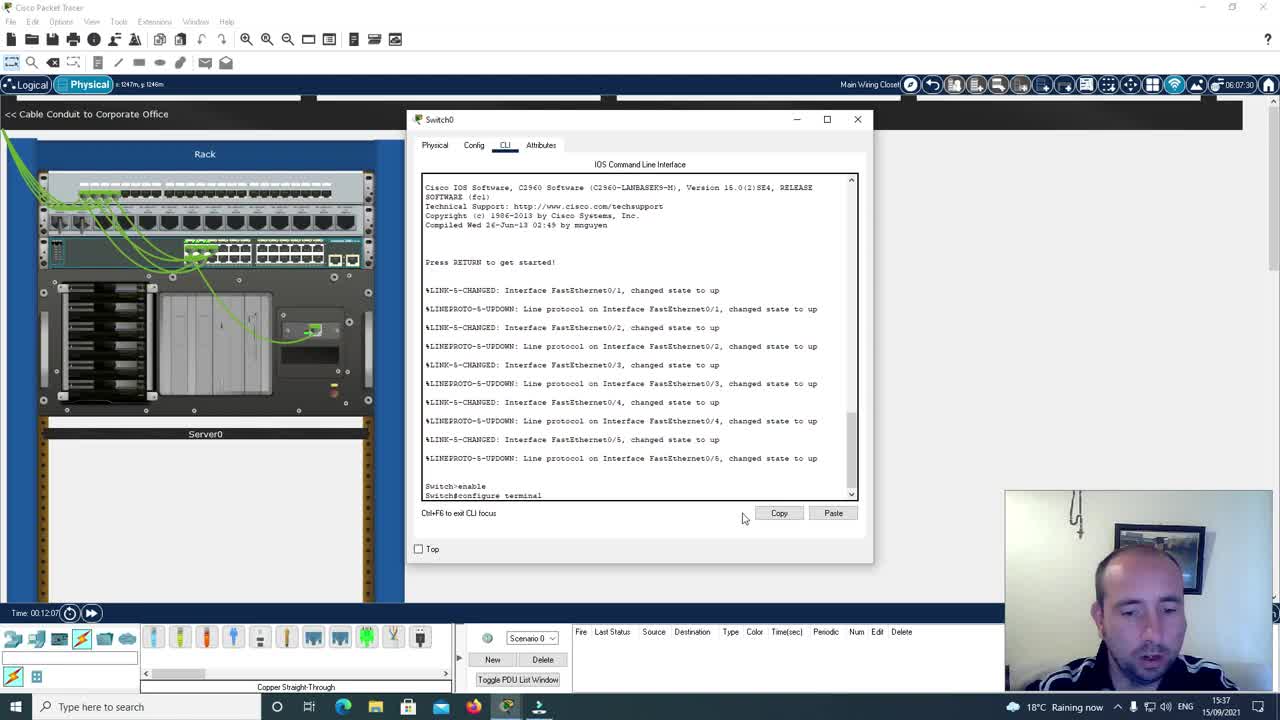Launch Microsoft Edge from taskbar
Viewport: 1280px width, 720px height.
coord(343,707)
